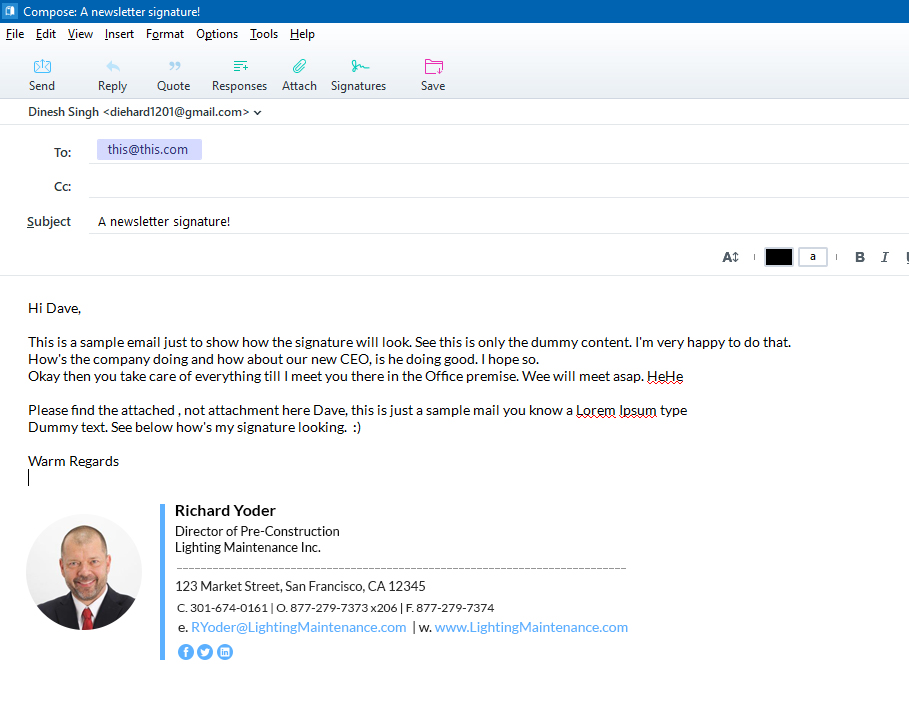
Task: Click the underlined word 'Lorem'
Action: (595, 410)
